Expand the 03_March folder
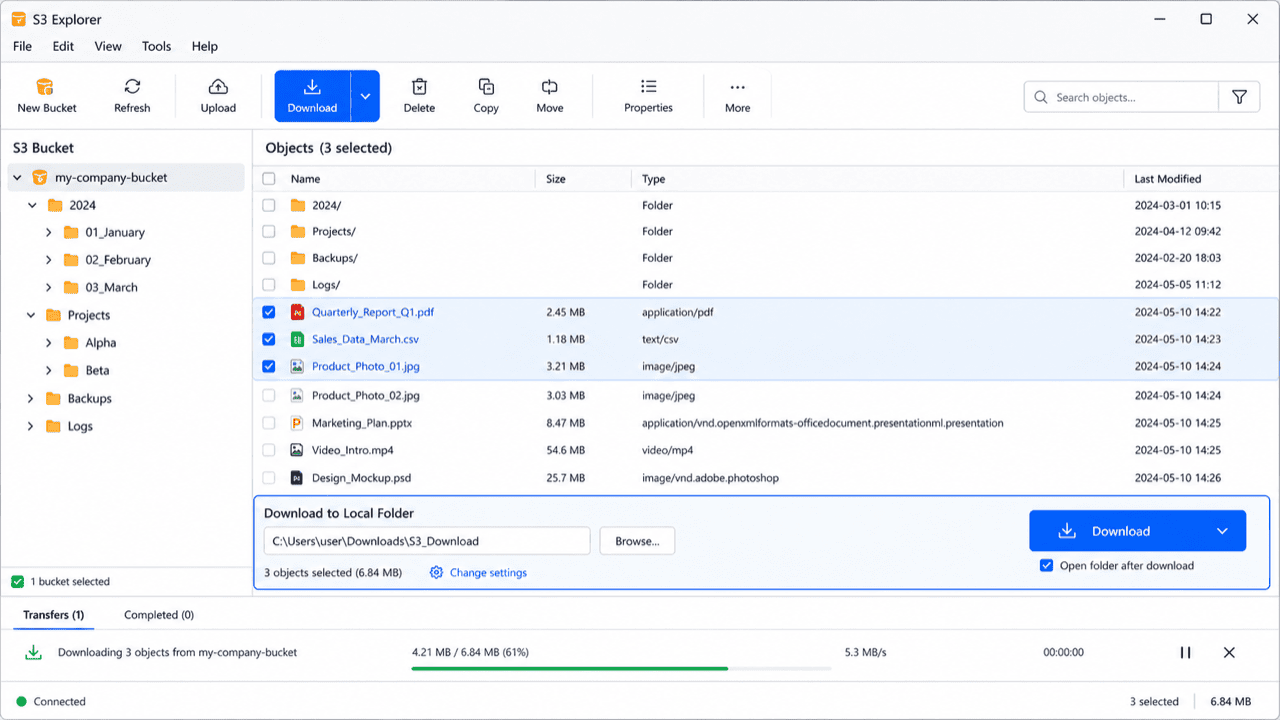 [x=48, y=287]
